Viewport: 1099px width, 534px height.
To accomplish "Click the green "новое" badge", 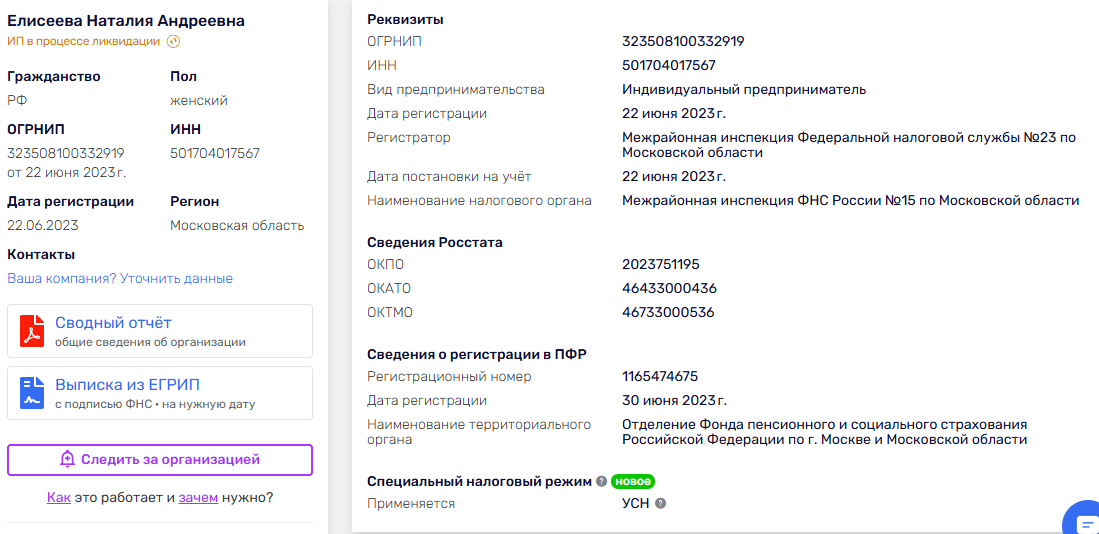I will pos(633,481).
